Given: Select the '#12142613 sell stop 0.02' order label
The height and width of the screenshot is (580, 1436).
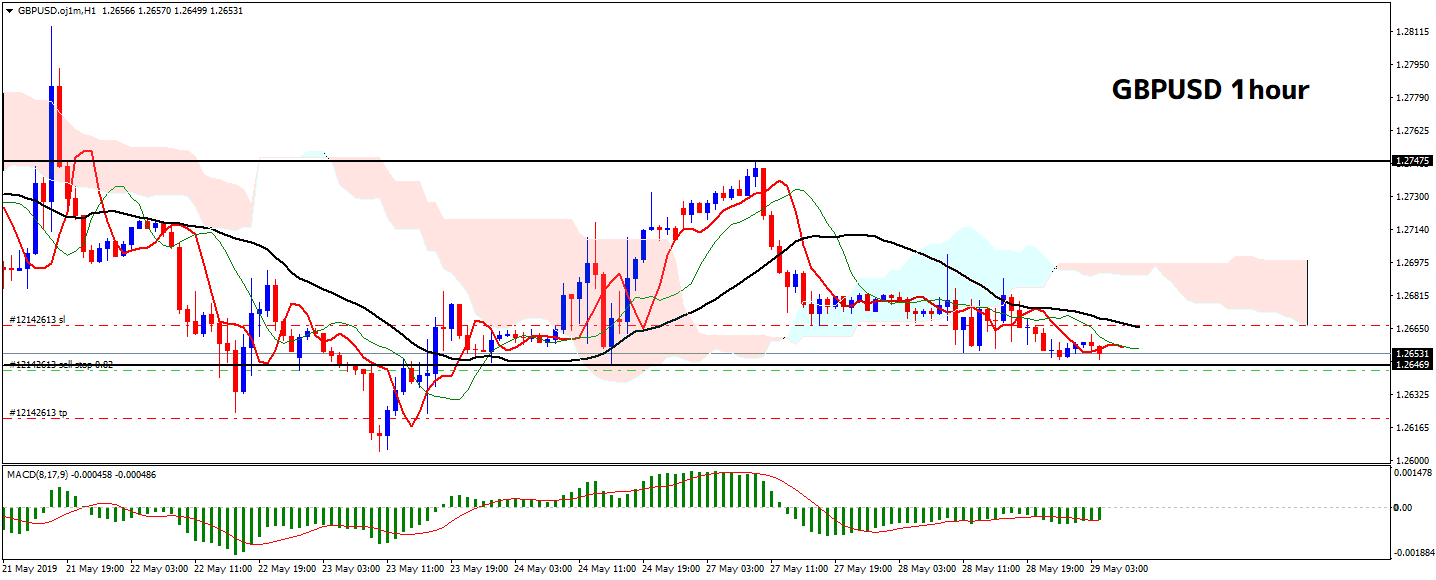Looking at the screenshot, I should [61, 365].
